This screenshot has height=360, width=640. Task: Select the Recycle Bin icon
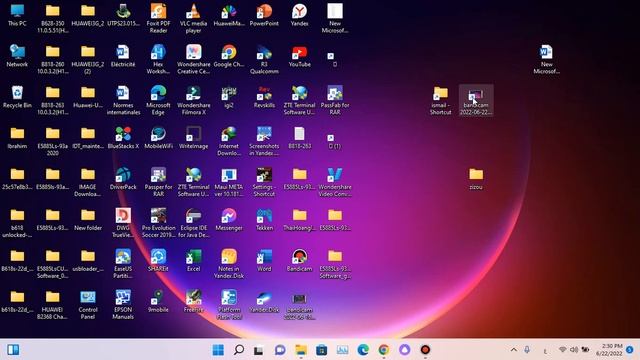click(17, 97)
